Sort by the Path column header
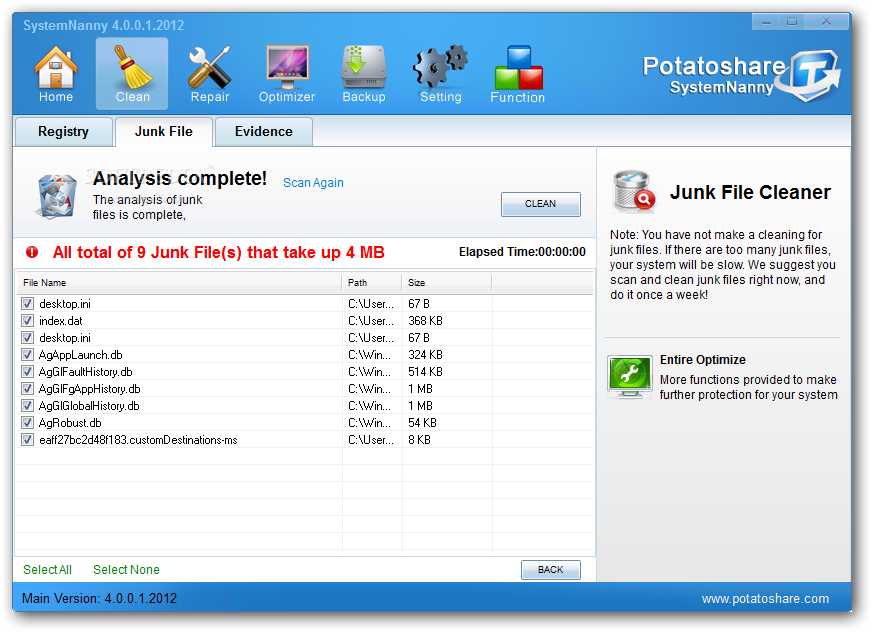This screenshot has width=872, height=632. (x=371, y=283)
